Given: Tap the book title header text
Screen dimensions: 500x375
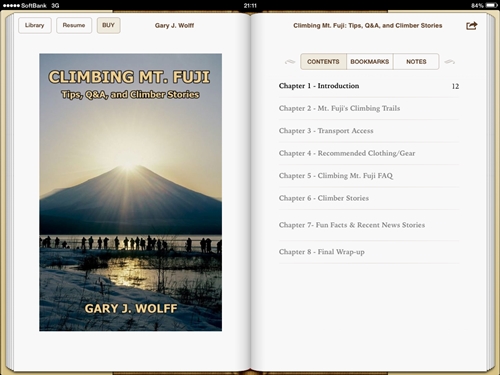Looking at the screenshot, I should 368,26.
